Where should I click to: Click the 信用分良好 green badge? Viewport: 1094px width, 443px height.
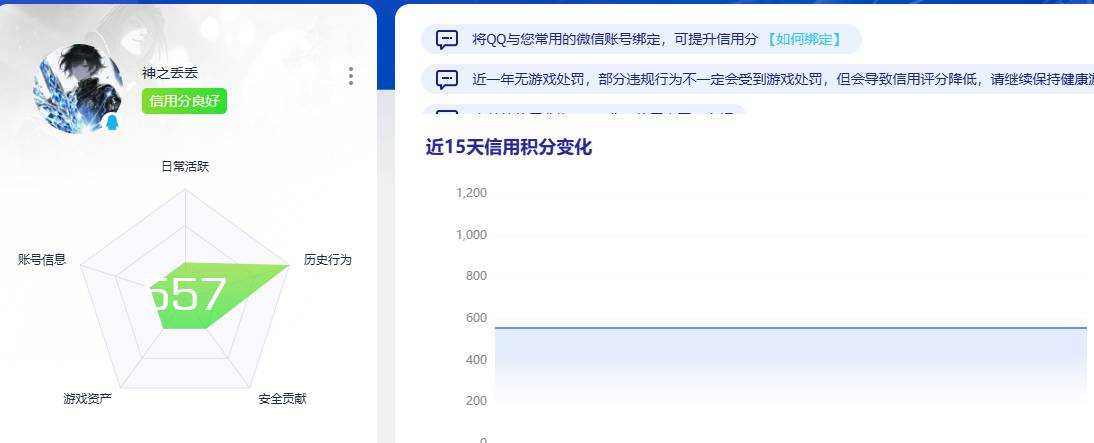coord(184,101)
